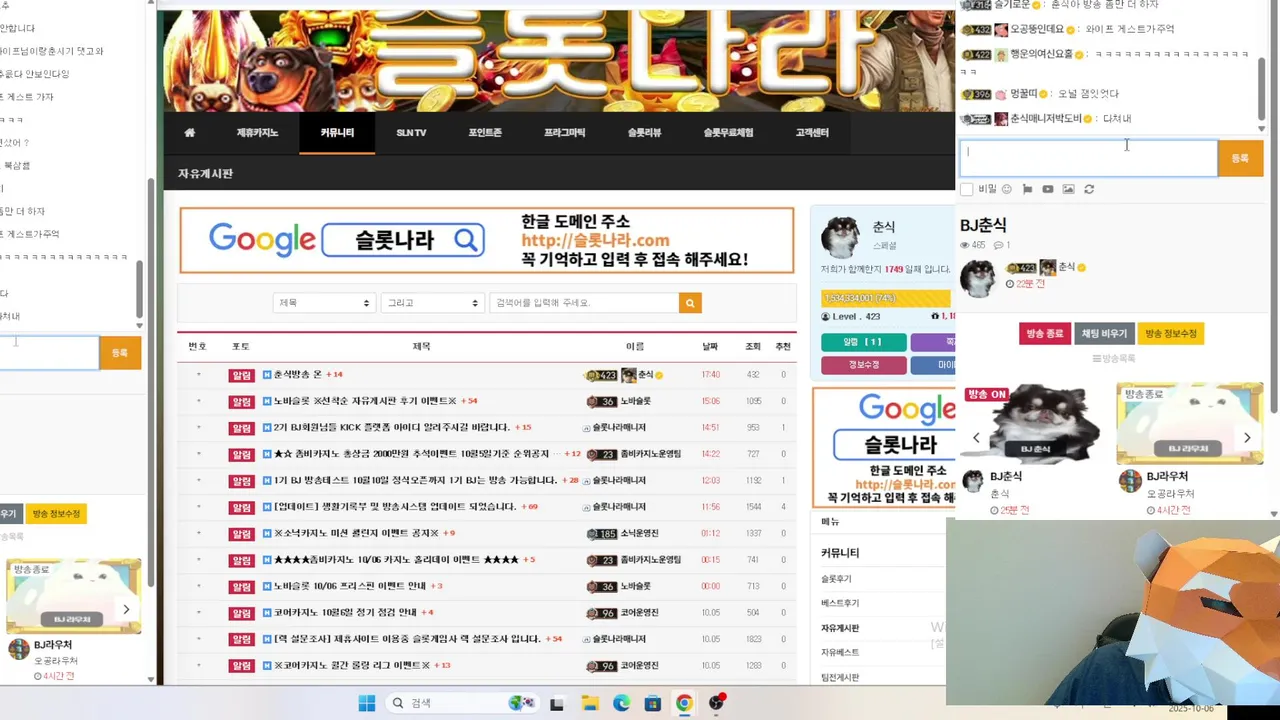Open post 춘식방송 온
The height and width of the screenshot is (720, 1280).
297,375
